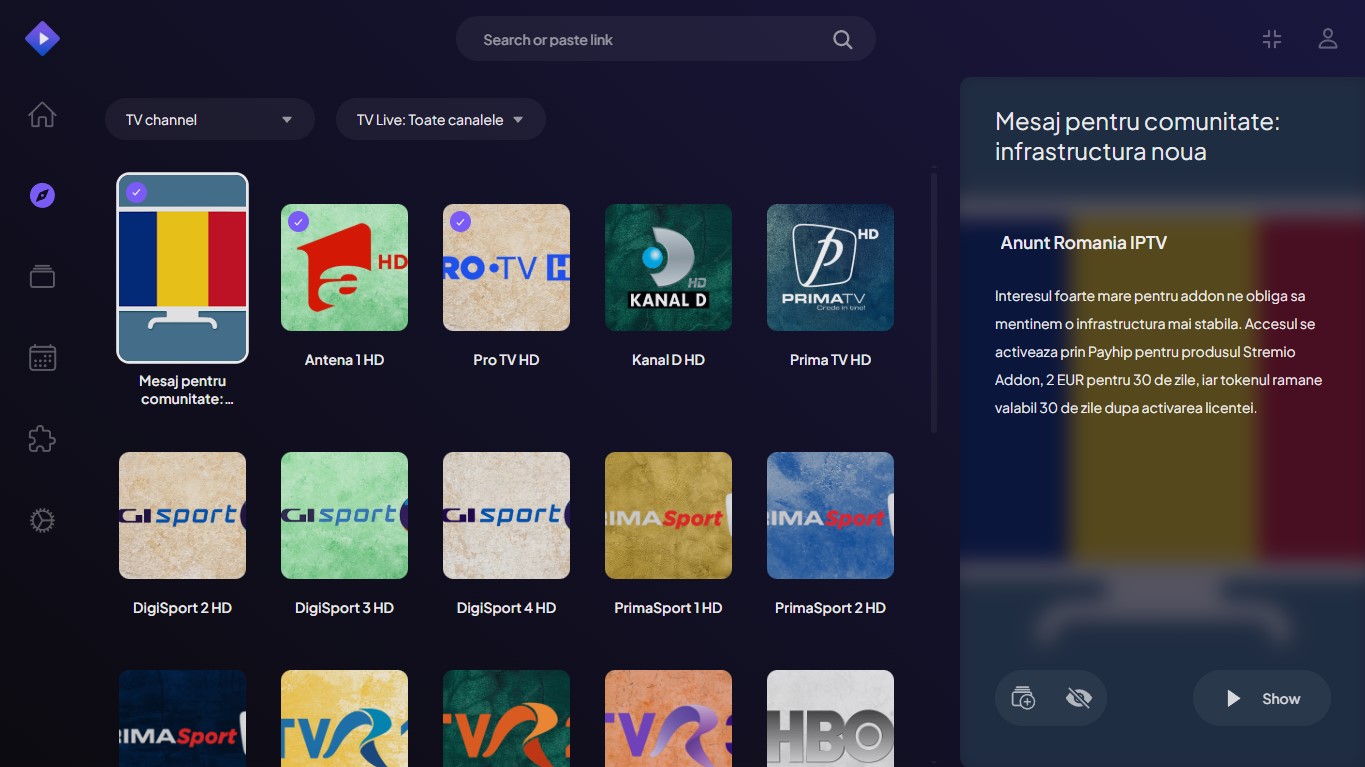Click the catalog vertical scrollbar
This screenshot has height=767, width=1365.
(934, 303)
